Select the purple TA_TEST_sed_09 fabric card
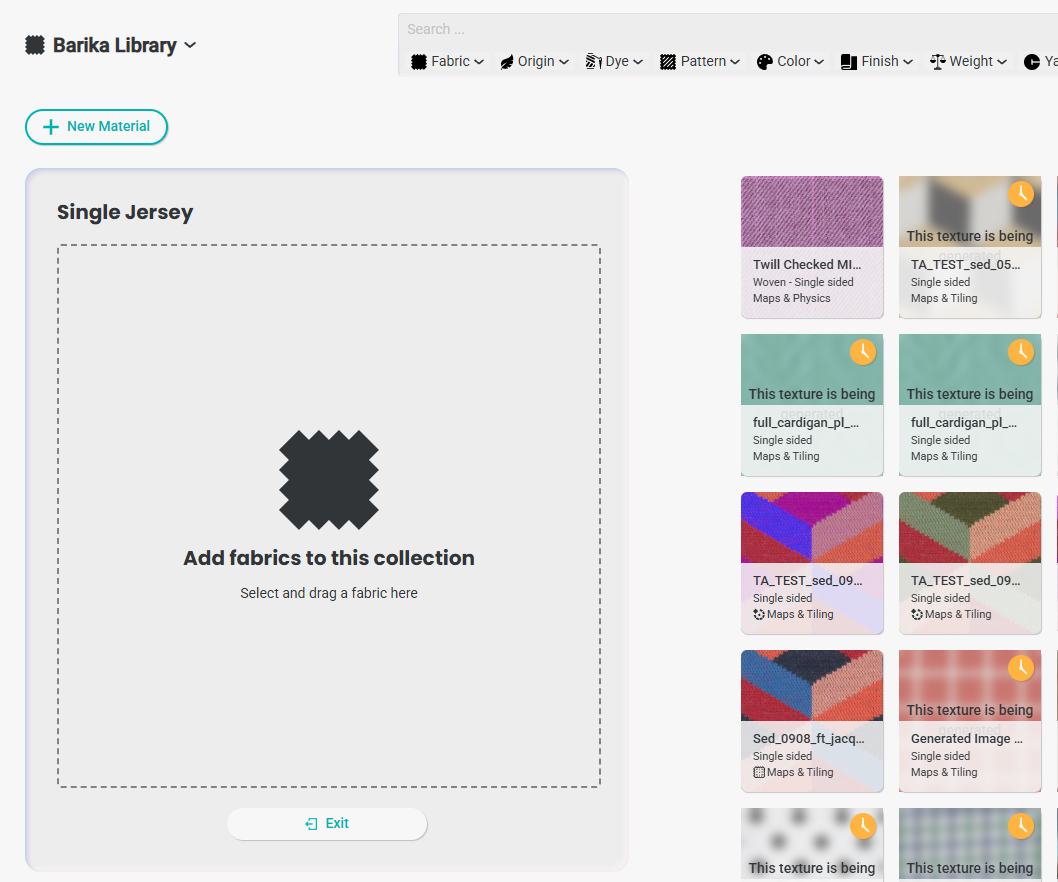This screenshot has height=882, width=1058. [812, 562]
